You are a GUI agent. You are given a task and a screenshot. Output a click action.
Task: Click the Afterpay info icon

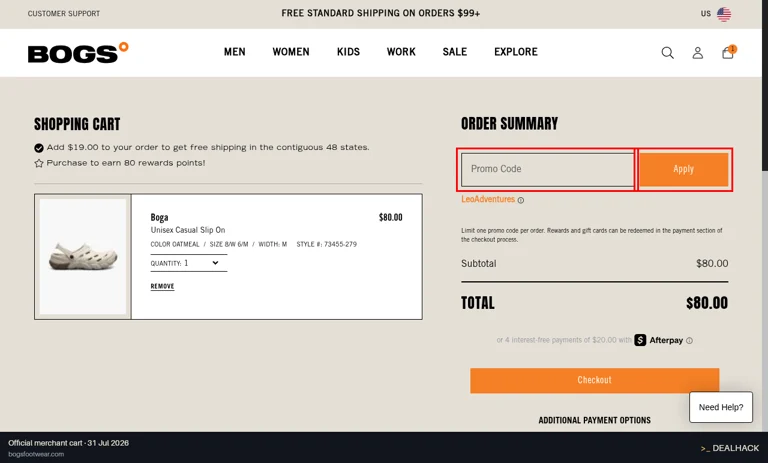pos(689,341)
